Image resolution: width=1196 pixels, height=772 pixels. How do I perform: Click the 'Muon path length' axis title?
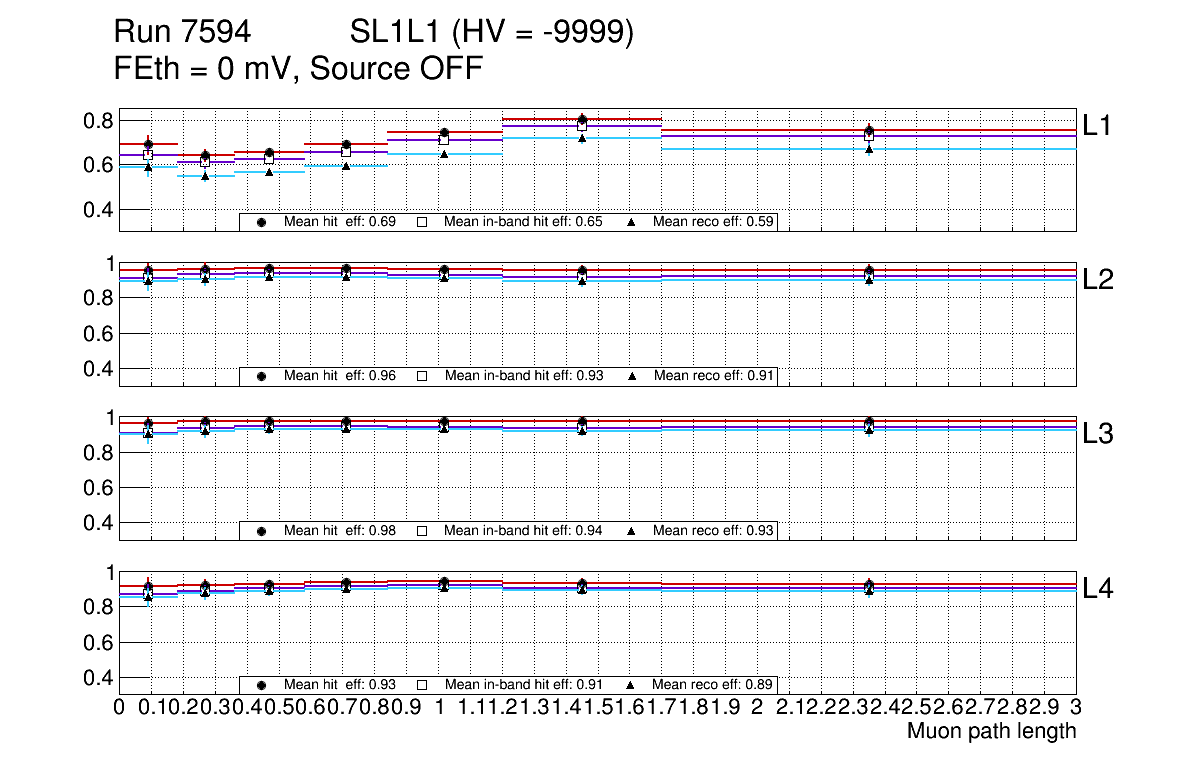(x=991, y=731)
